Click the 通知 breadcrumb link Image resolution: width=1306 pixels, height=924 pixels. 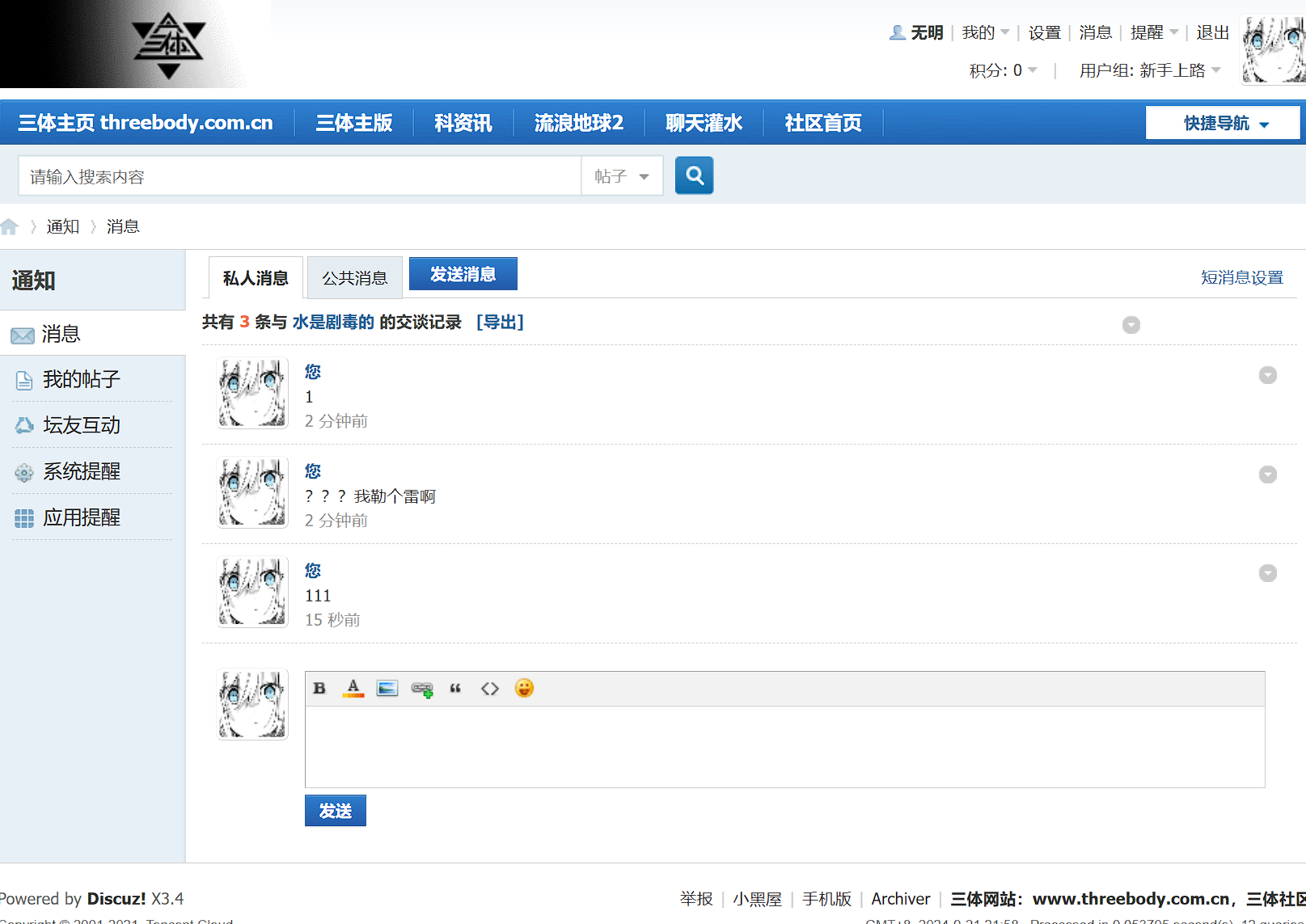coord(63,227)
